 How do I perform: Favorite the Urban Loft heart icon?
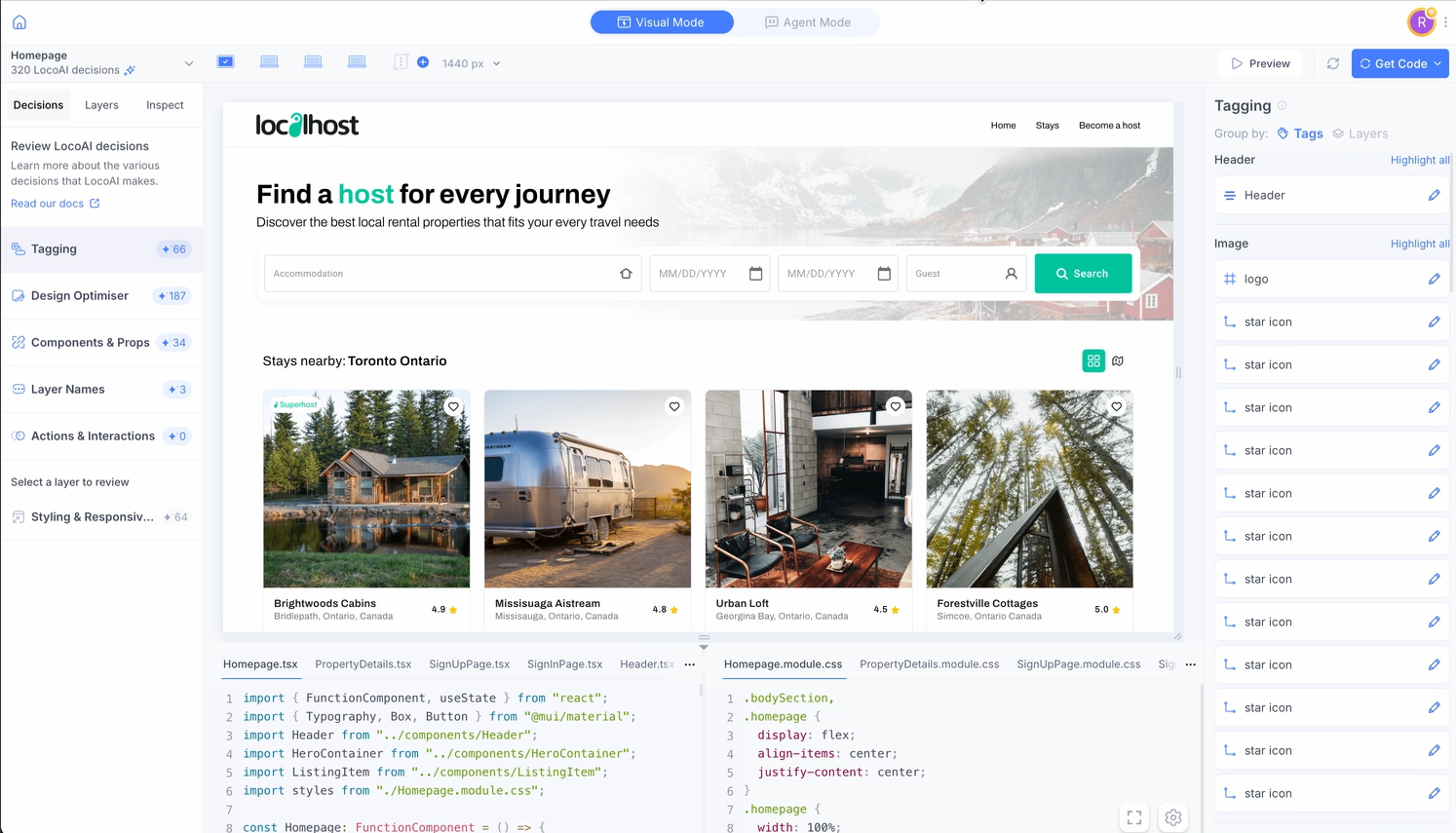click(896, 406)
